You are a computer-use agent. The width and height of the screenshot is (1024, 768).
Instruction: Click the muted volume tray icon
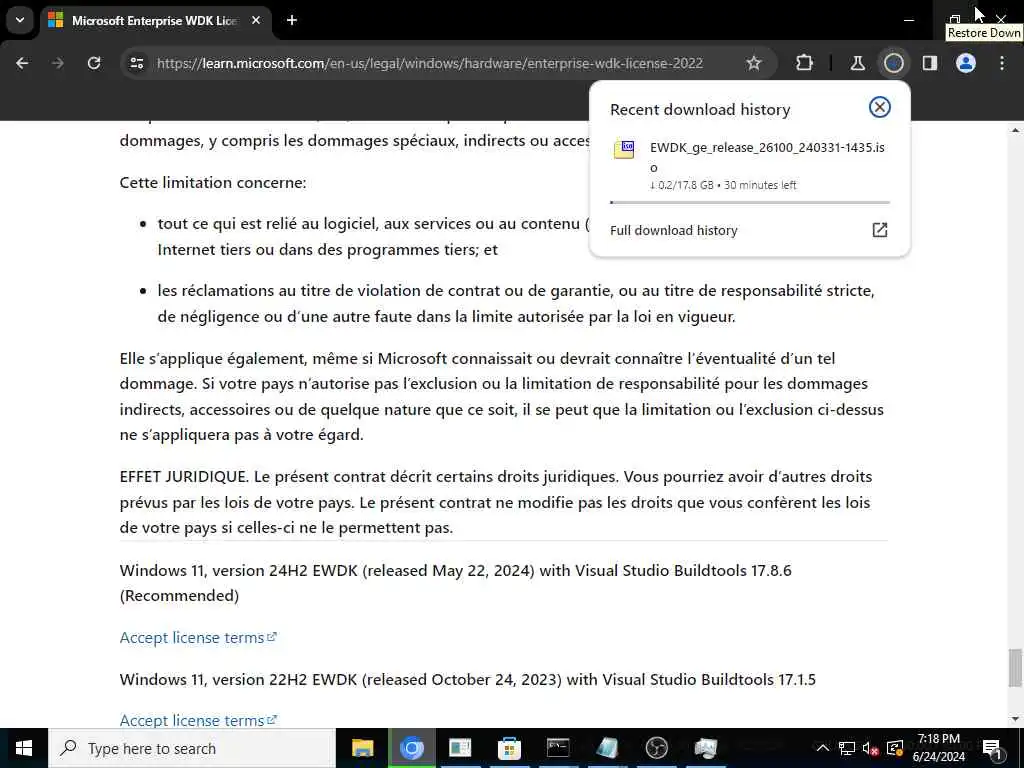[870, 748]
